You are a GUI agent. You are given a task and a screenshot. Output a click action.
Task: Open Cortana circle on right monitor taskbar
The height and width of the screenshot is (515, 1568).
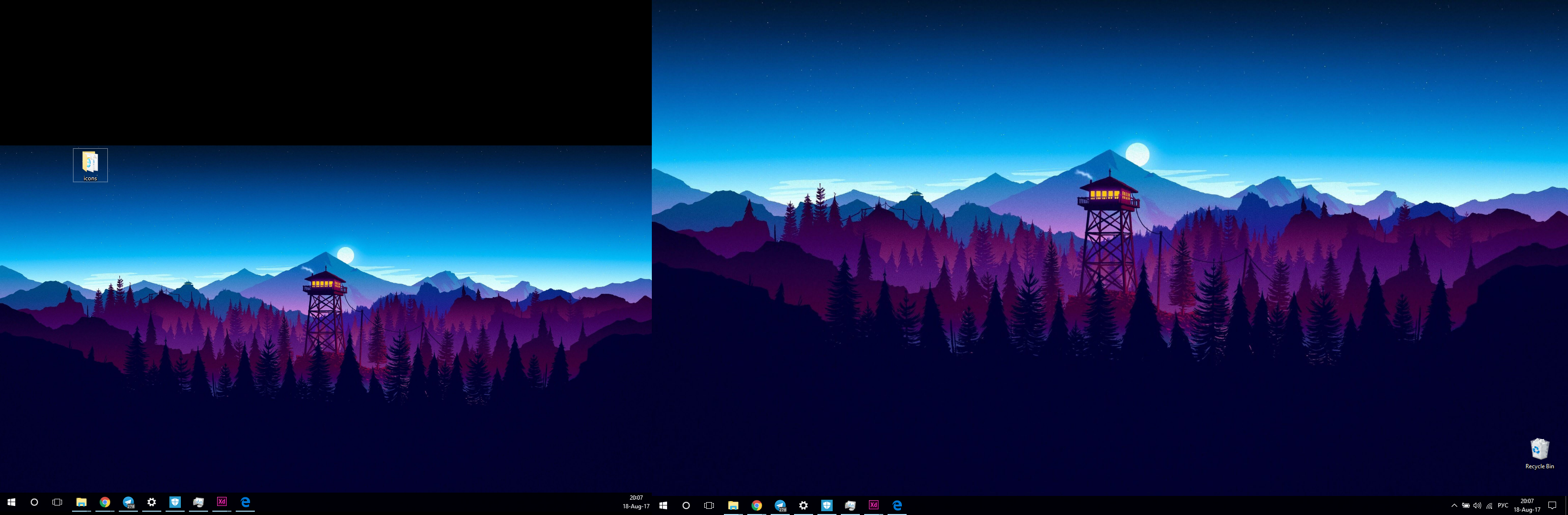pos(686,505)
